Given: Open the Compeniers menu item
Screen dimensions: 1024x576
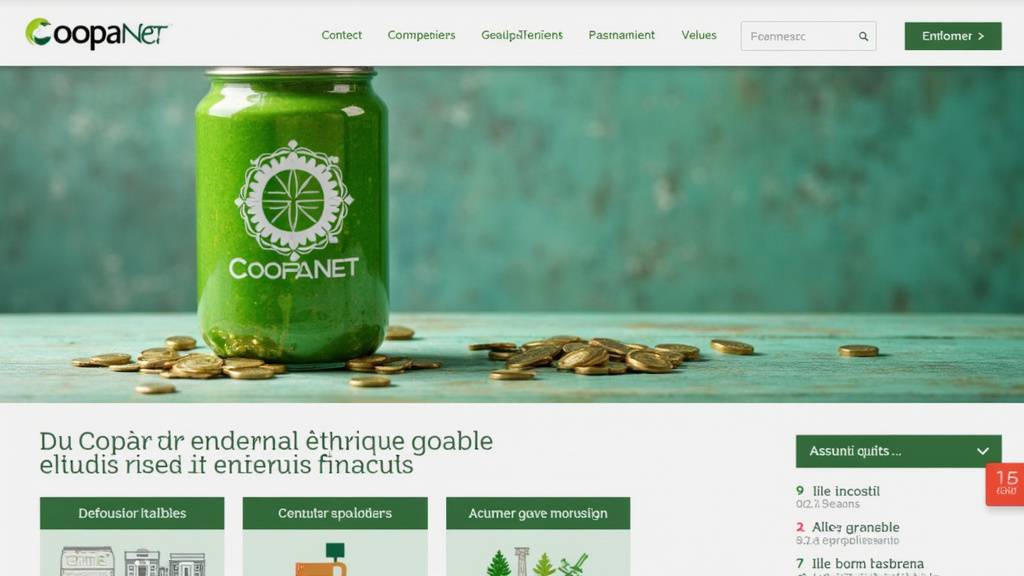Looking at the screenshot, I should click(x=421, y=35).
